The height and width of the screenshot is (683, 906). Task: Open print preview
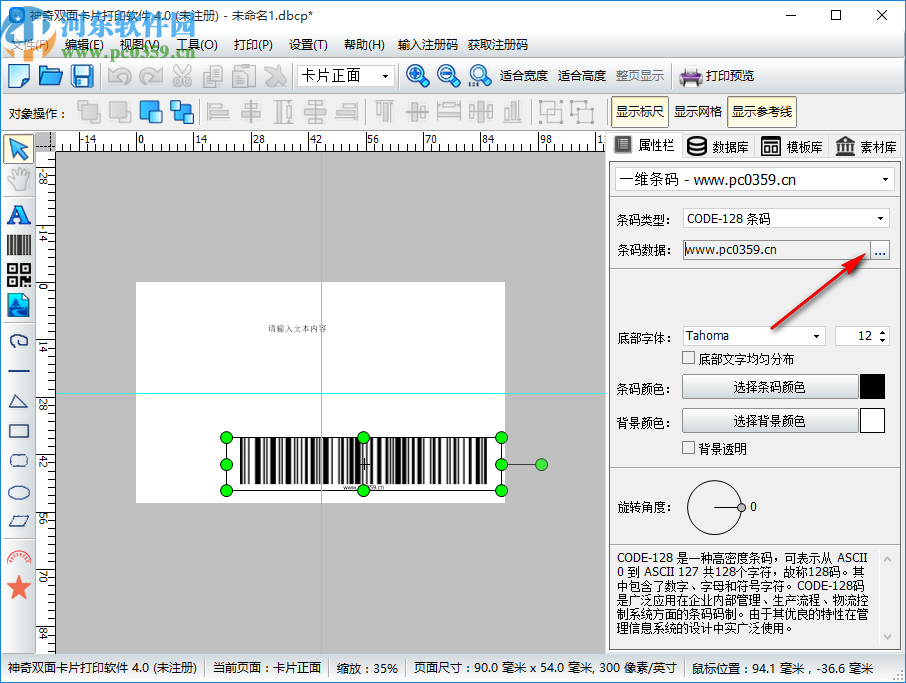click(x=717, y=76)
